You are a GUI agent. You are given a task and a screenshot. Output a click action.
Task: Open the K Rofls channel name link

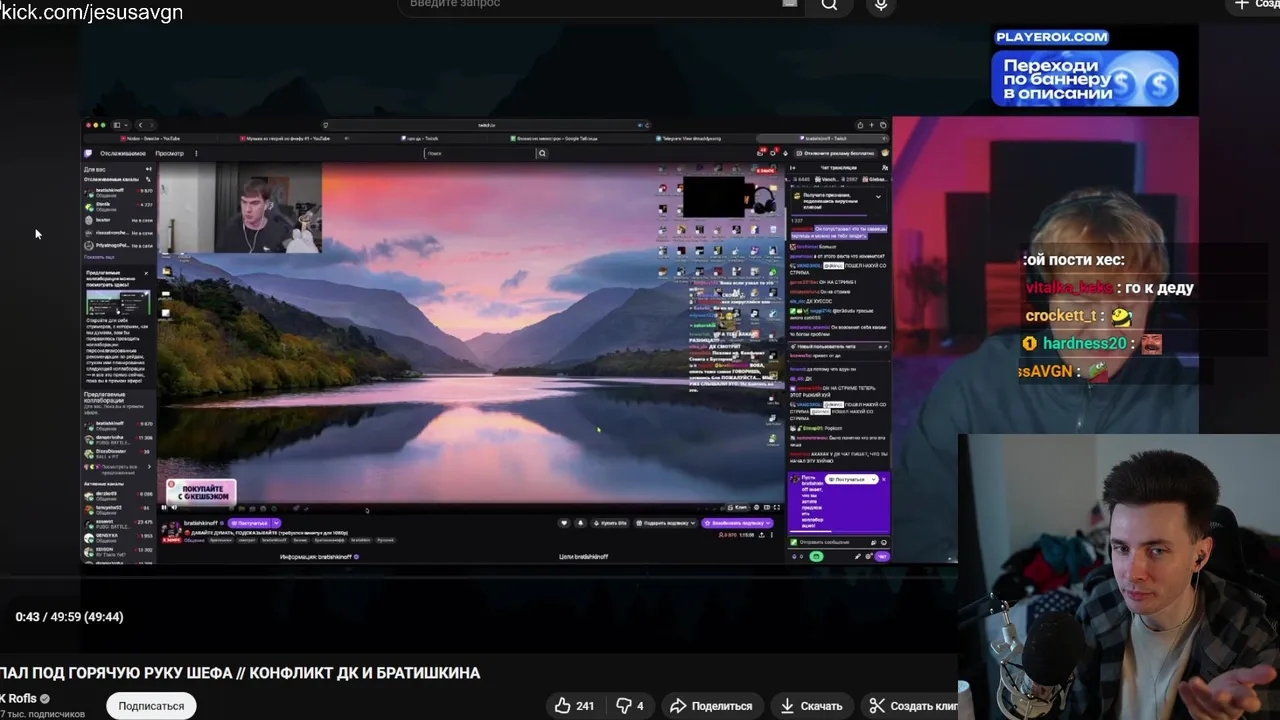[x=18, y=699]
